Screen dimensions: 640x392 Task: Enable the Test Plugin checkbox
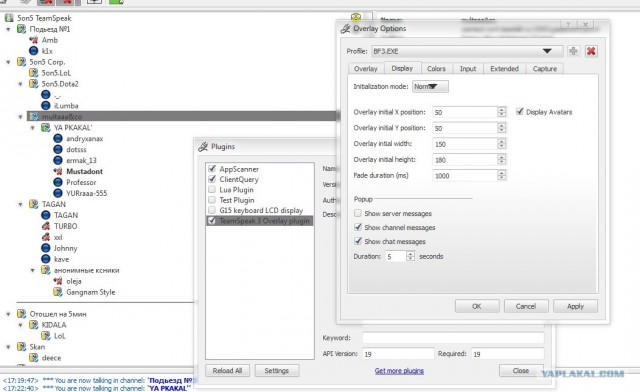(212, 200)
